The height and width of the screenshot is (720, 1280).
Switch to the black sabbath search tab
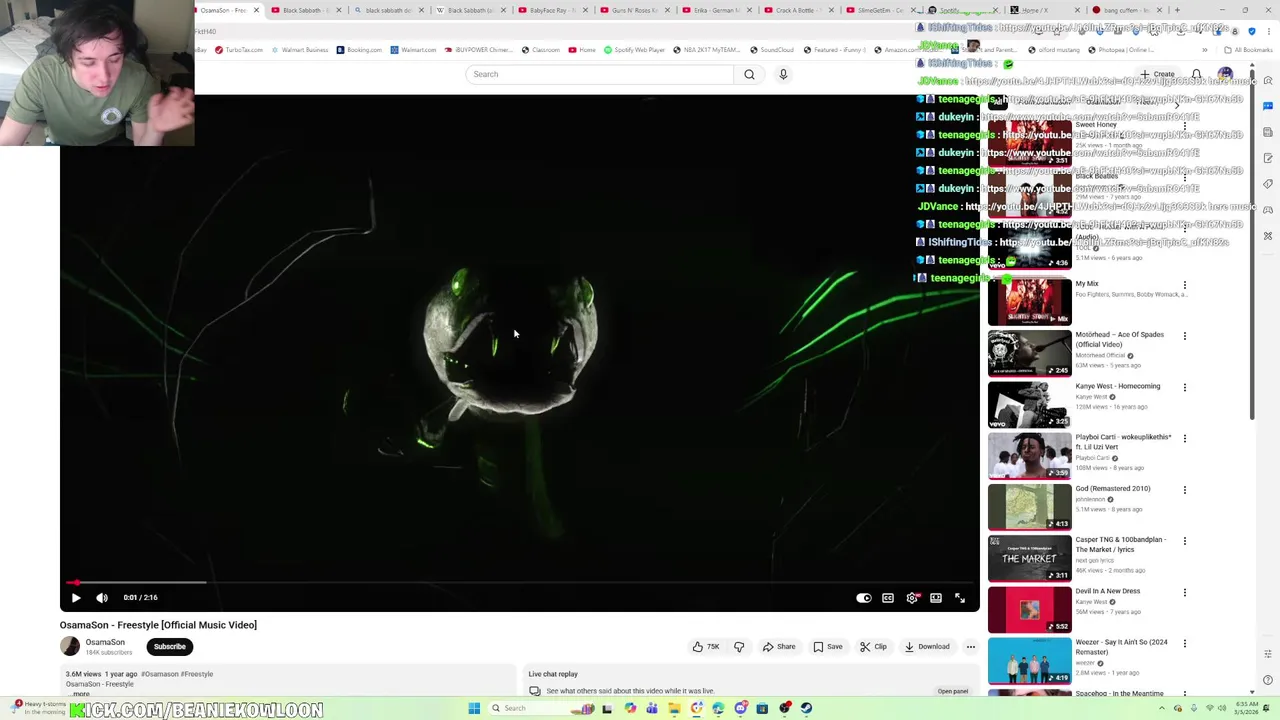click(x=388, y=10)
